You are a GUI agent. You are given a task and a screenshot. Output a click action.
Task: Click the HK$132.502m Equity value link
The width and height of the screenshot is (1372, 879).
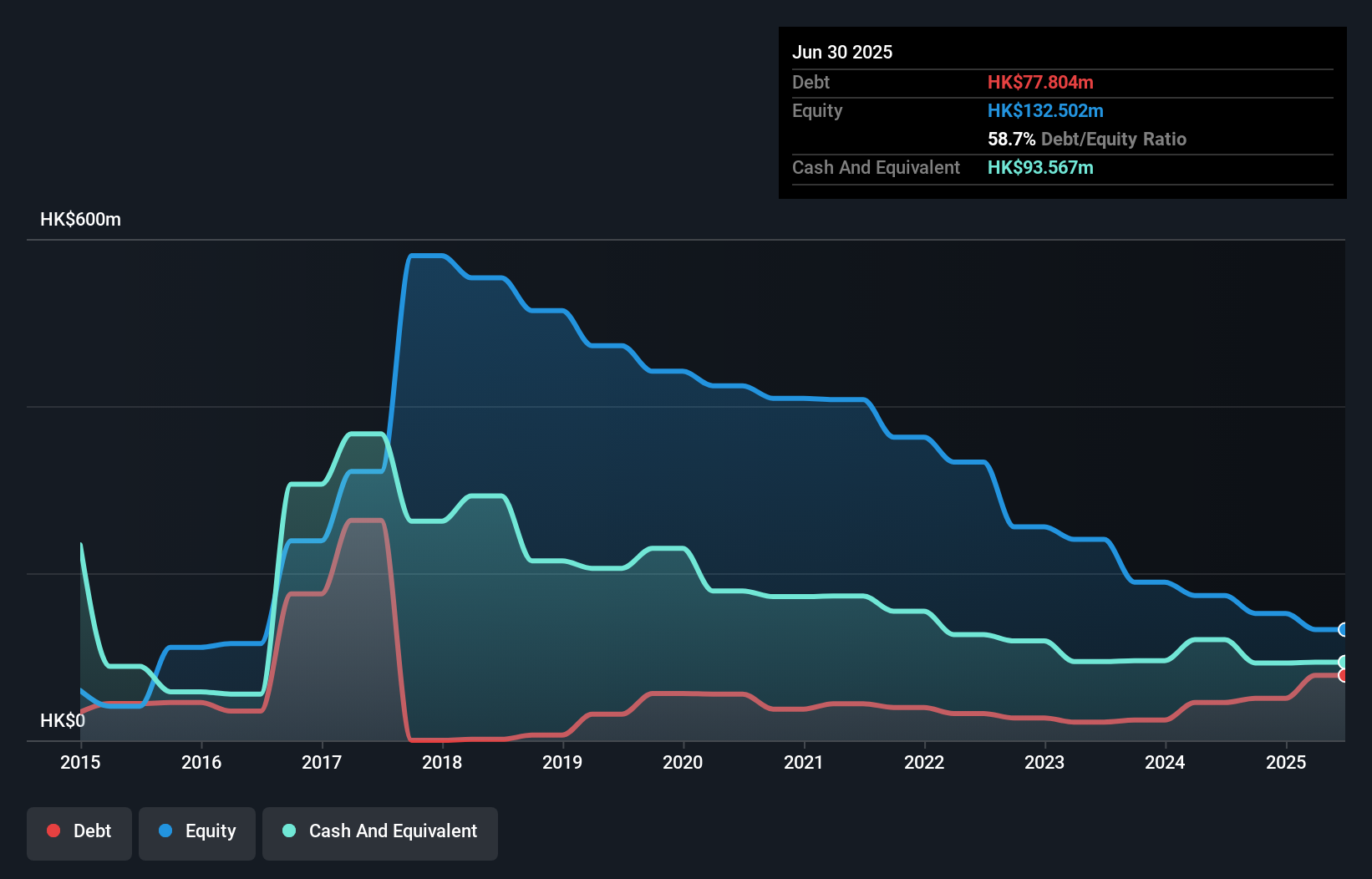1045,110
